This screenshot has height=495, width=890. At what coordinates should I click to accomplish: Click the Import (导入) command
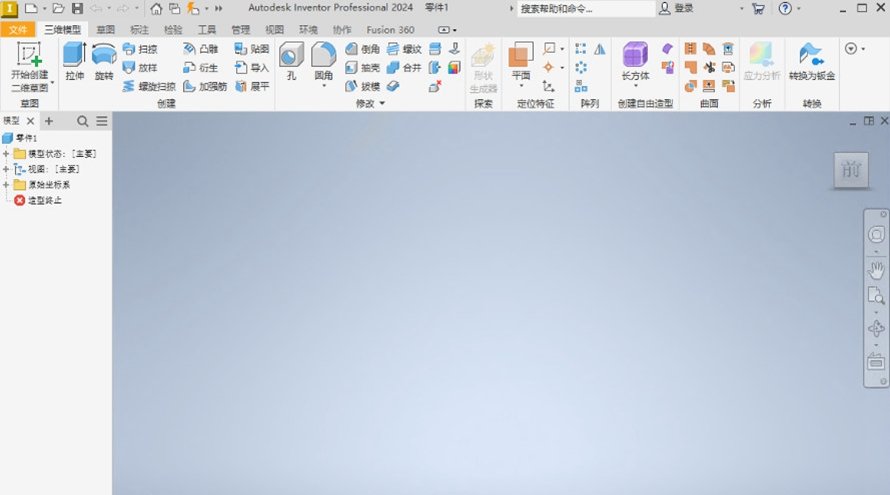point(251,68)
